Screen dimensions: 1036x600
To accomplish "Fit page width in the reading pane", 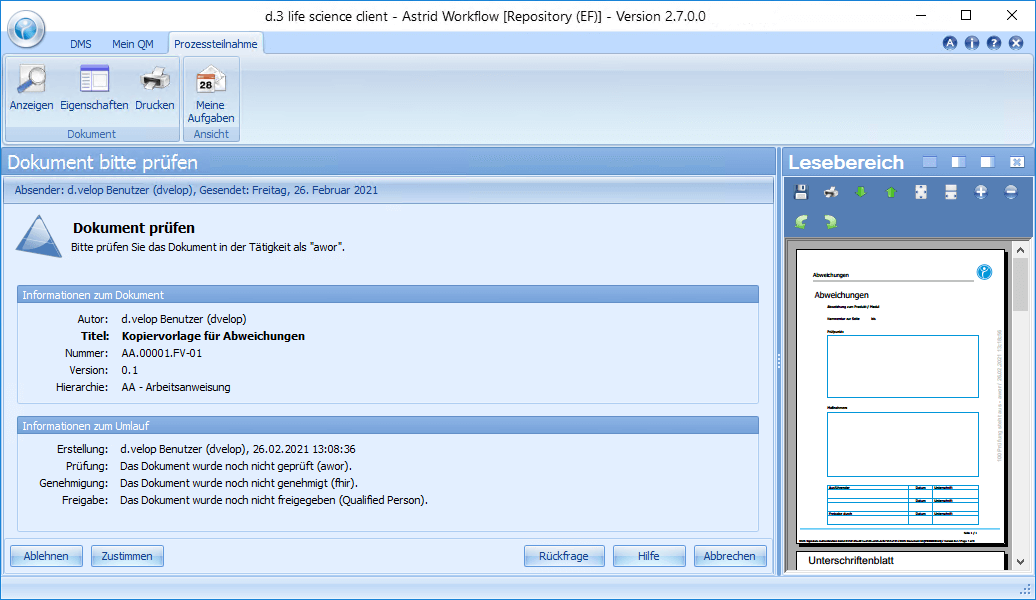I will pyautogui.click(x=951, y=192).
